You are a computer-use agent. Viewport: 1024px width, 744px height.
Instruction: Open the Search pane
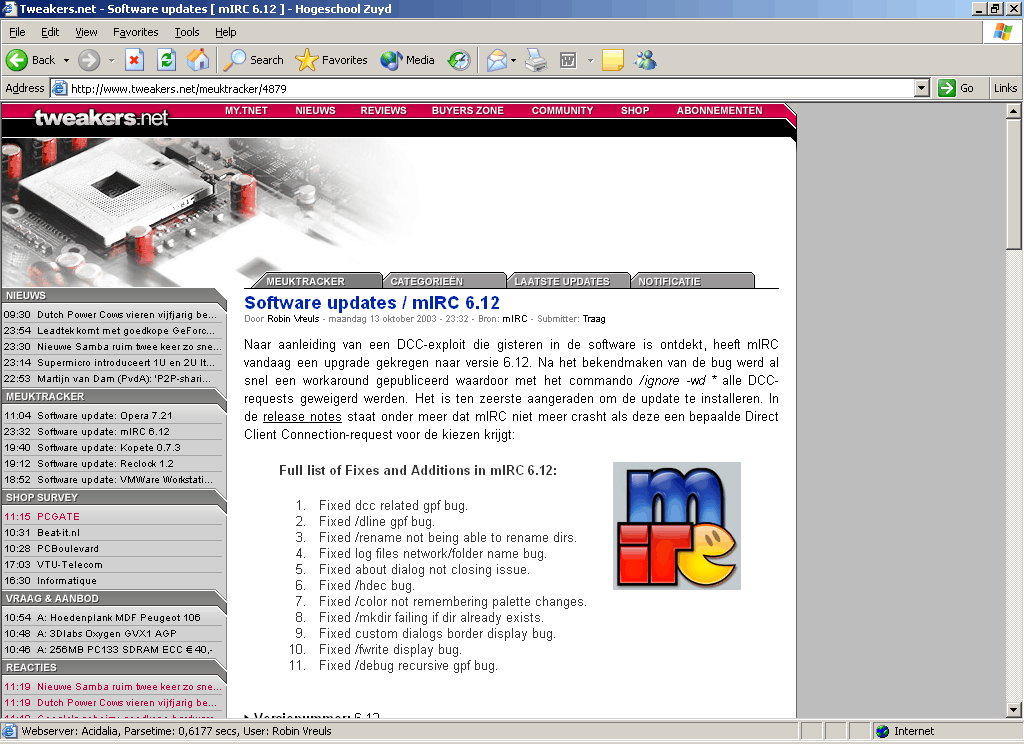[253, 60]
